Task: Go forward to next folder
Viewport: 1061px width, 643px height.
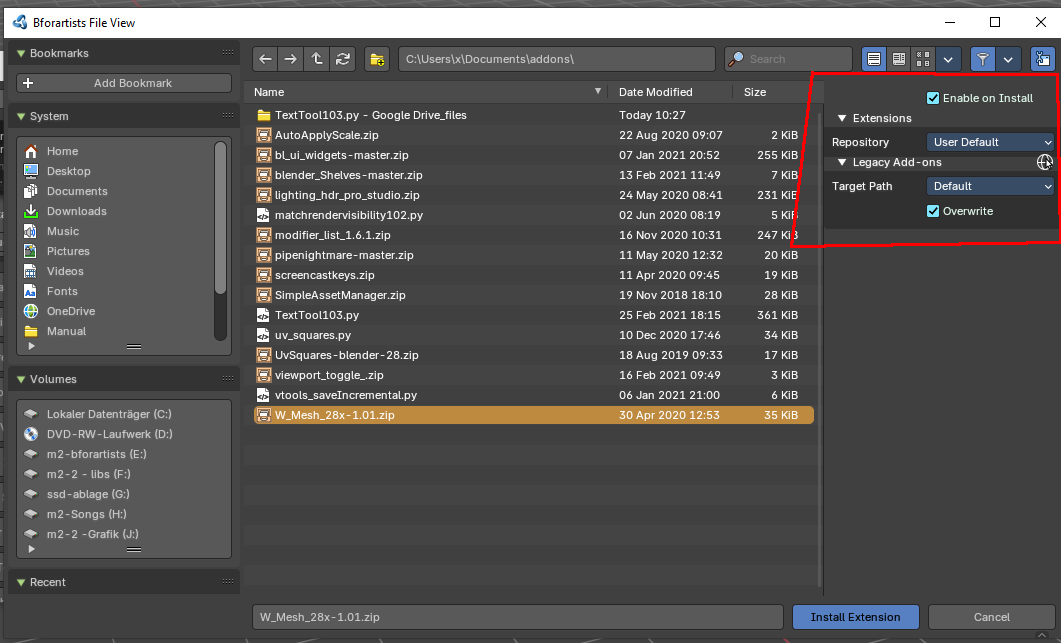Action: pos(290,59)
